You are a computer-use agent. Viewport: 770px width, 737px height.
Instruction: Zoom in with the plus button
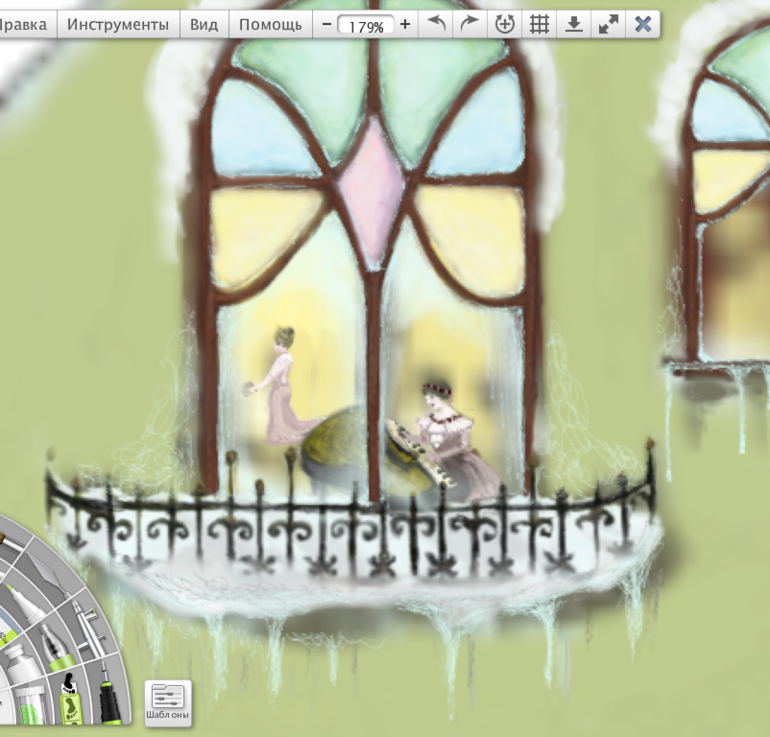[x=405, y=25]
